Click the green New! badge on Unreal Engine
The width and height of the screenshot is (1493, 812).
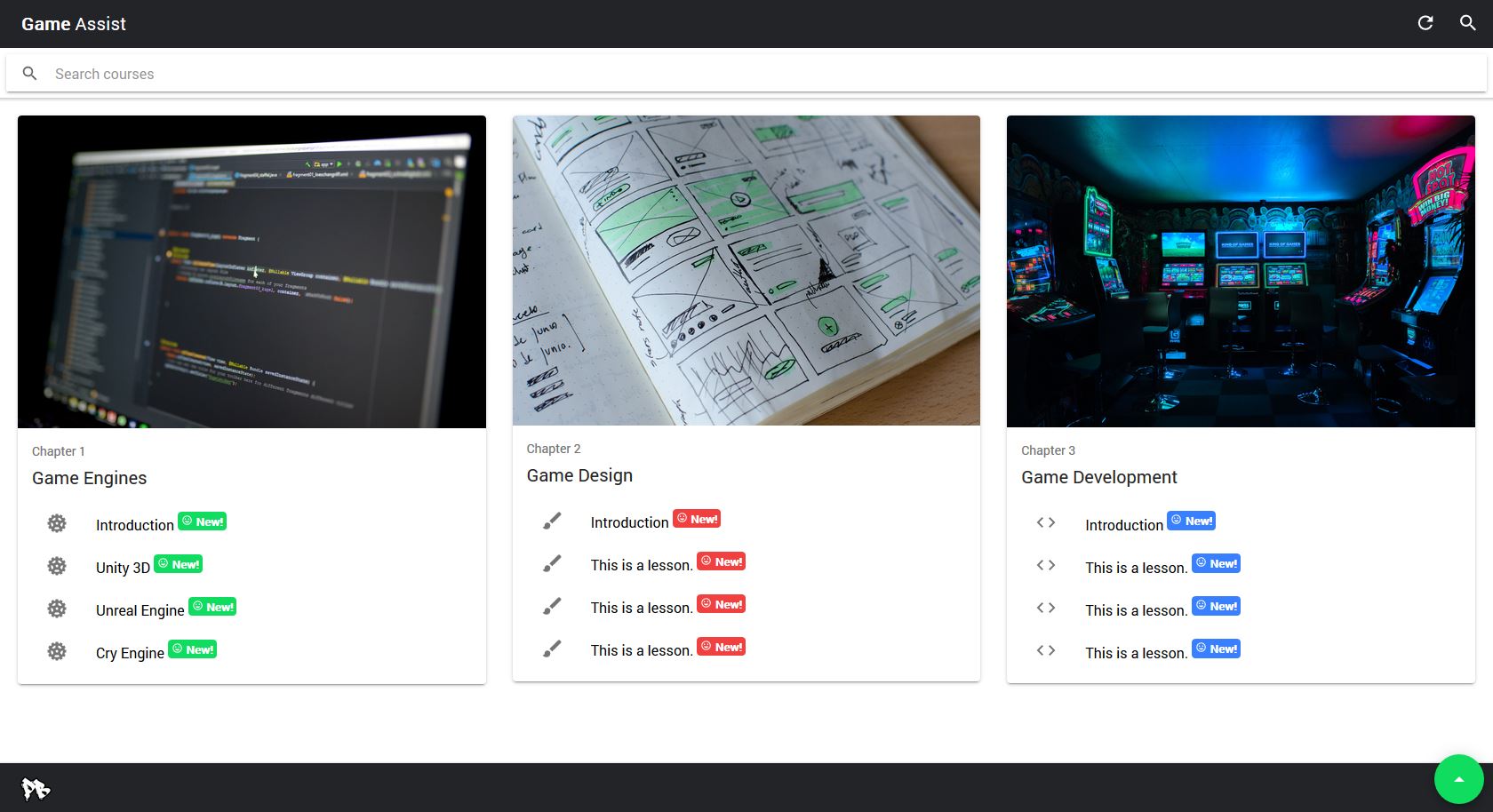point(212,607)
